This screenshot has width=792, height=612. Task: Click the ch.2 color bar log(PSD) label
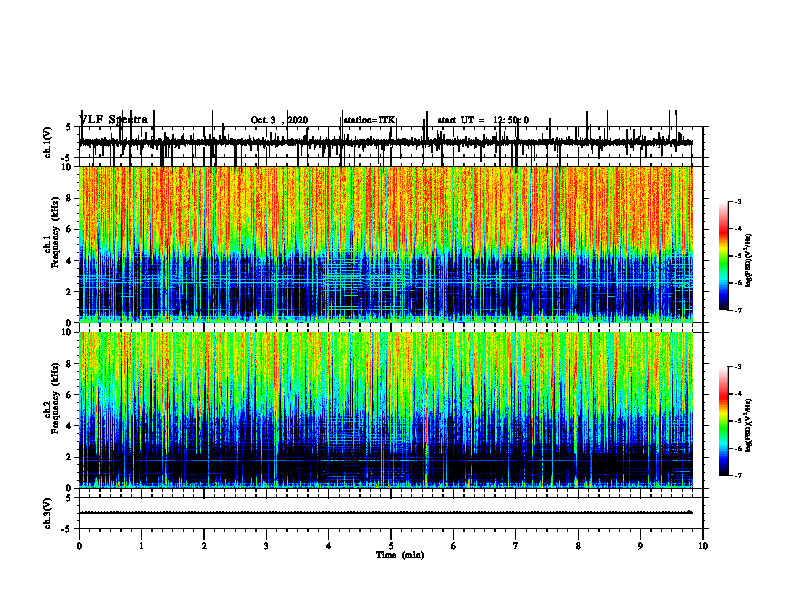[x=748, y=425]
